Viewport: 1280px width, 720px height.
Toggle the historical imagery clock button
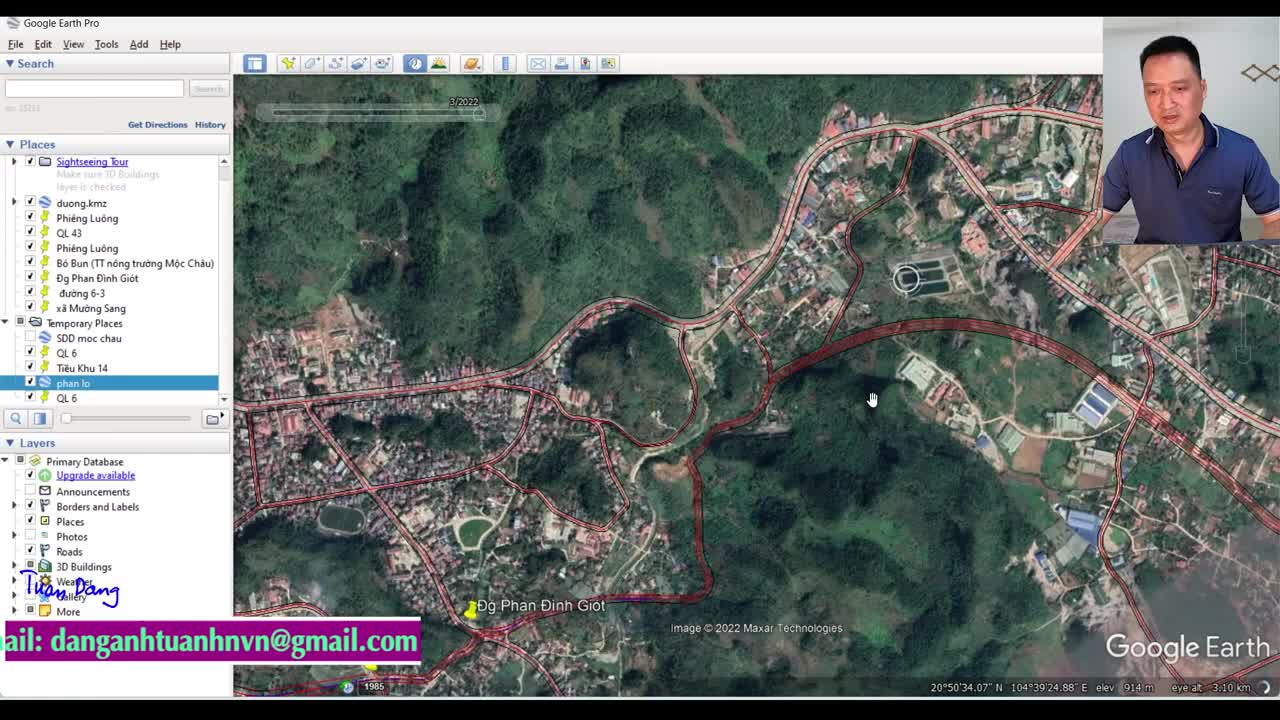(x=414, y=64)
